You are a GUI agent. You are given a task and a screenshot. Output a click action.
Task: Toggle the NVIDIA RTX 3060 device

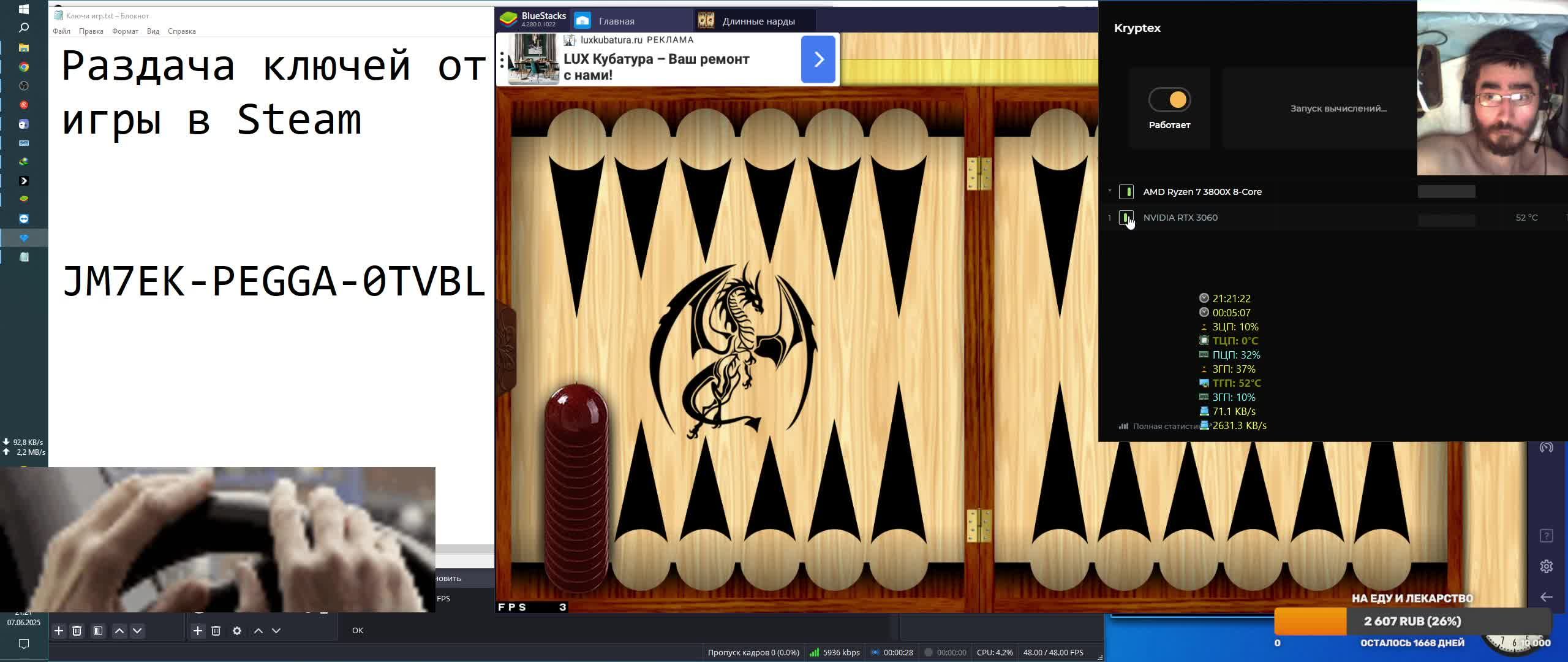coord(1126,218)
